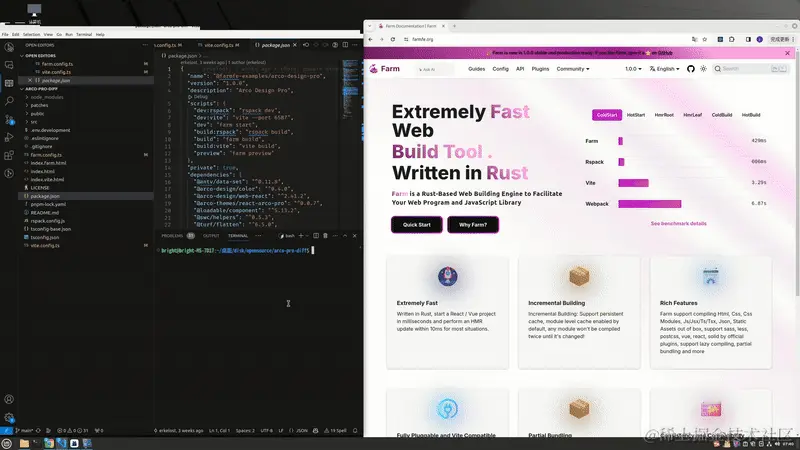Open Guides link in Farm navbar

[477, 69]
